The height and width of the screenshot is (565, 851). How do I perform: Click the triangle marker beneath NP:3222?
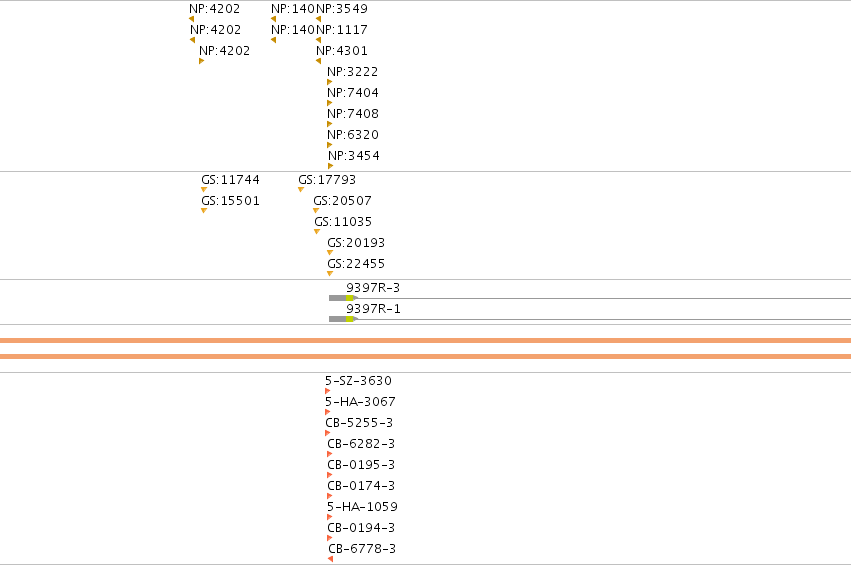[x=329, y=82]
